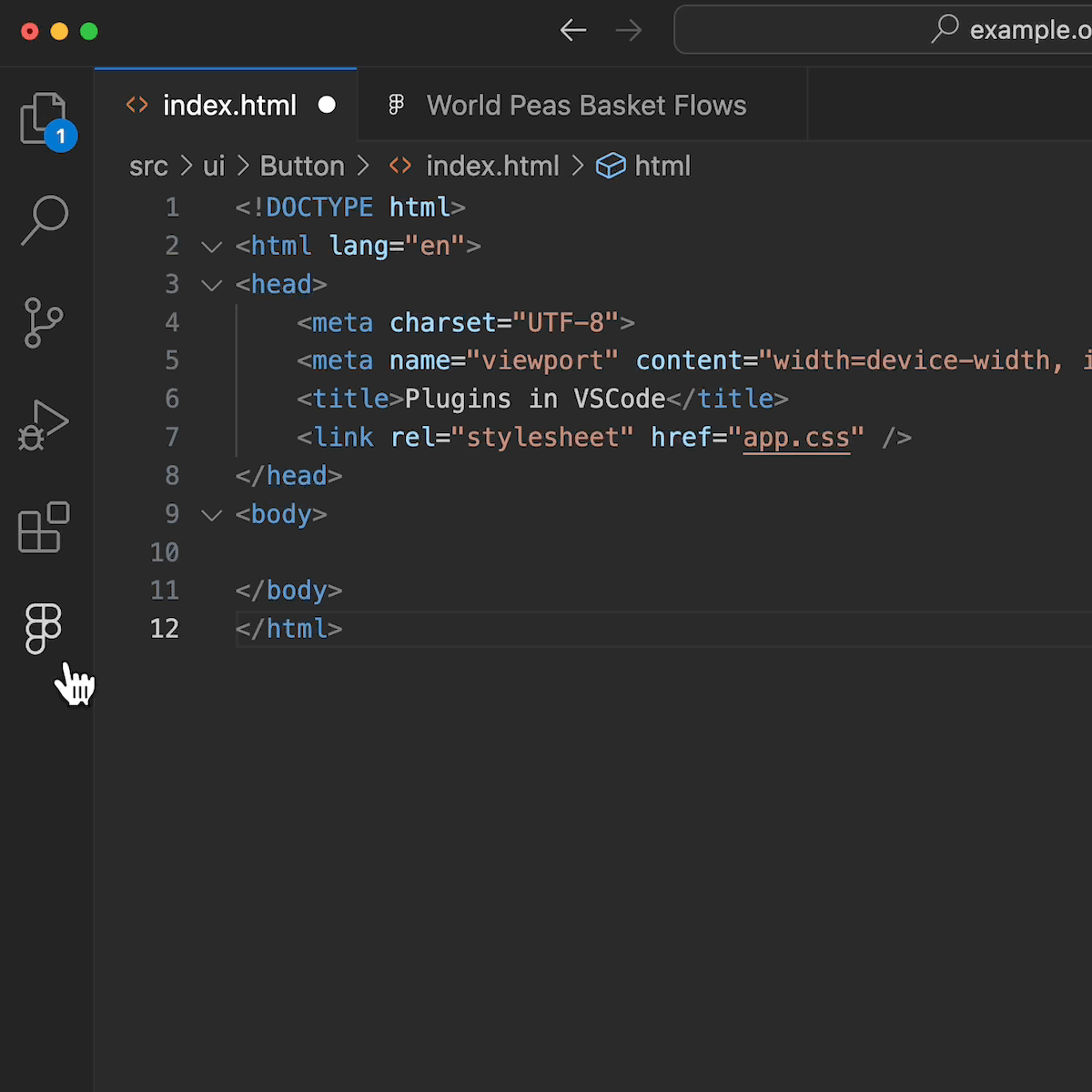Click the search magnifier icon near example.o field
The height and width of the screenshot is (1092, 1092).
click(x=945, y=29)
